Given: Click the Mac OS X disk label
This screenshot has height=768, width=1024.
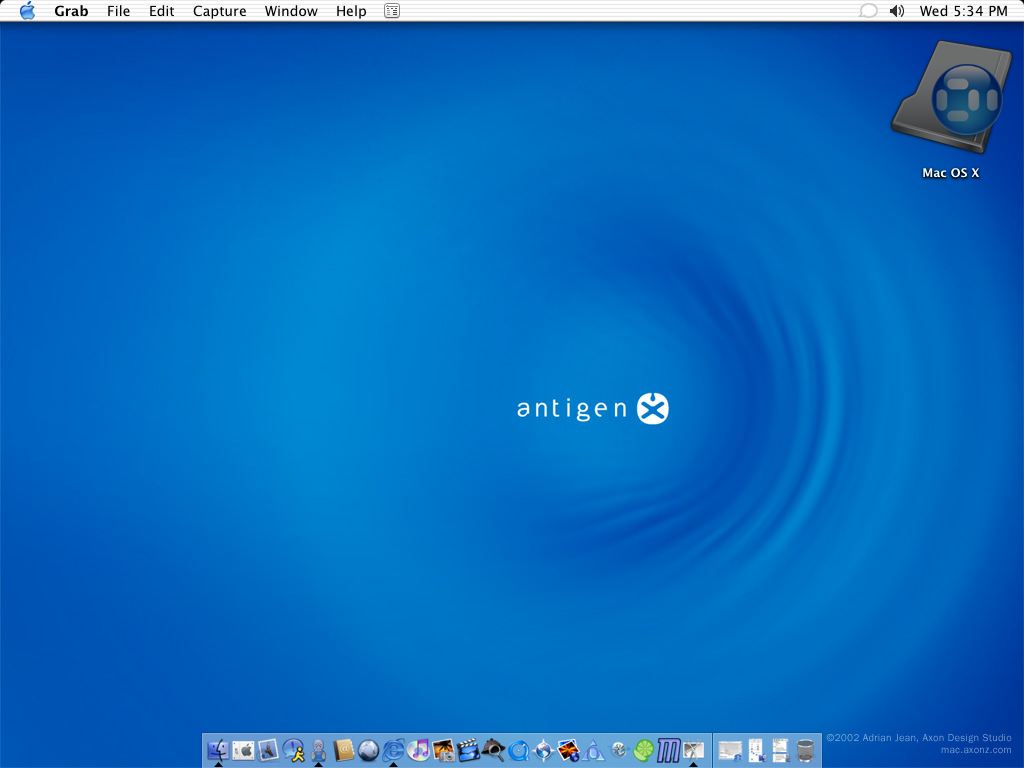Looking at the screenshot, I should click(951, 173).
